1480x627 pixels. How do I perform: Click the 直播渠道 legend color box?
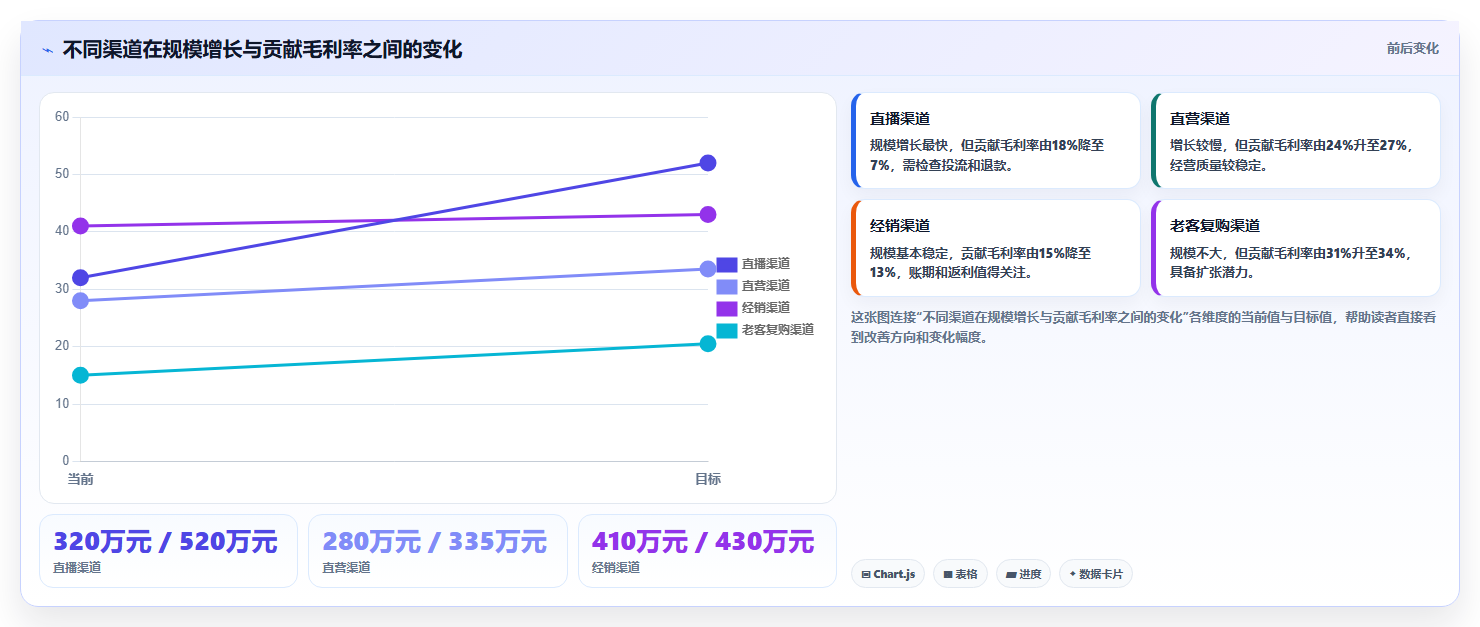click(x=727, y=264)
